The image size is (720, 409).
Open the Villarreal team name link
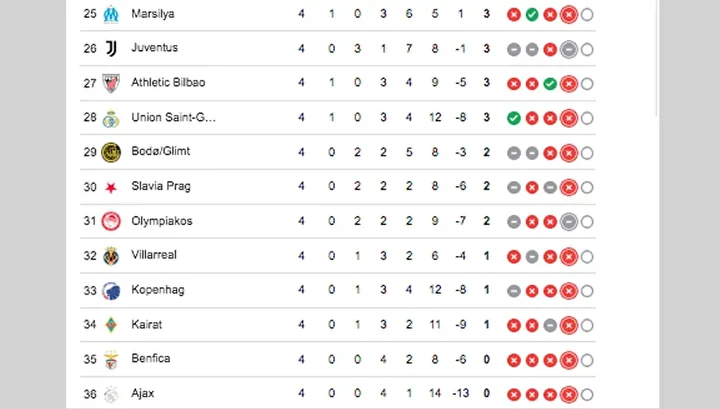[x=154, y=255]
